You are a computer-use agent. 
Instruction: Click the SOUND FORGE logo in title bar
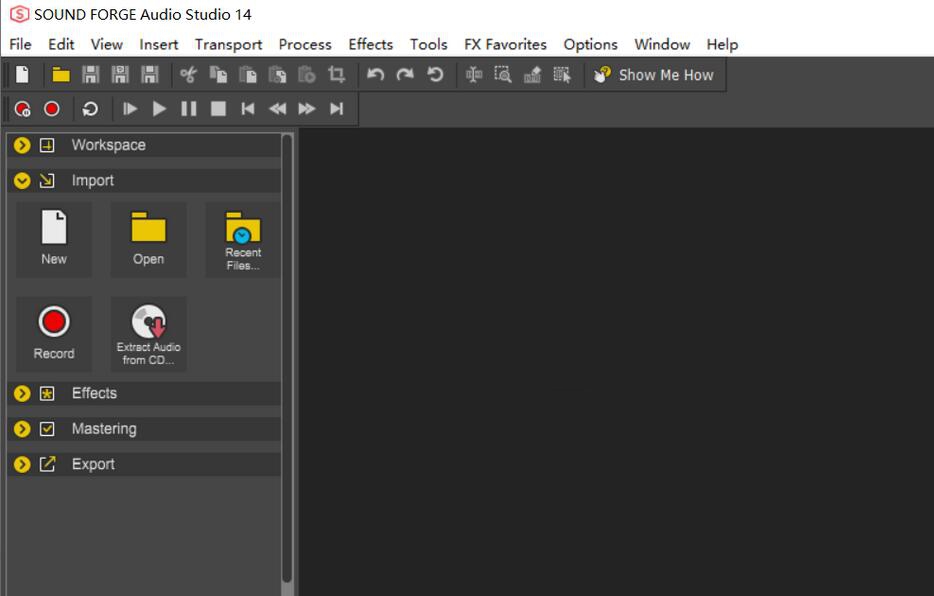pos(19,14)
